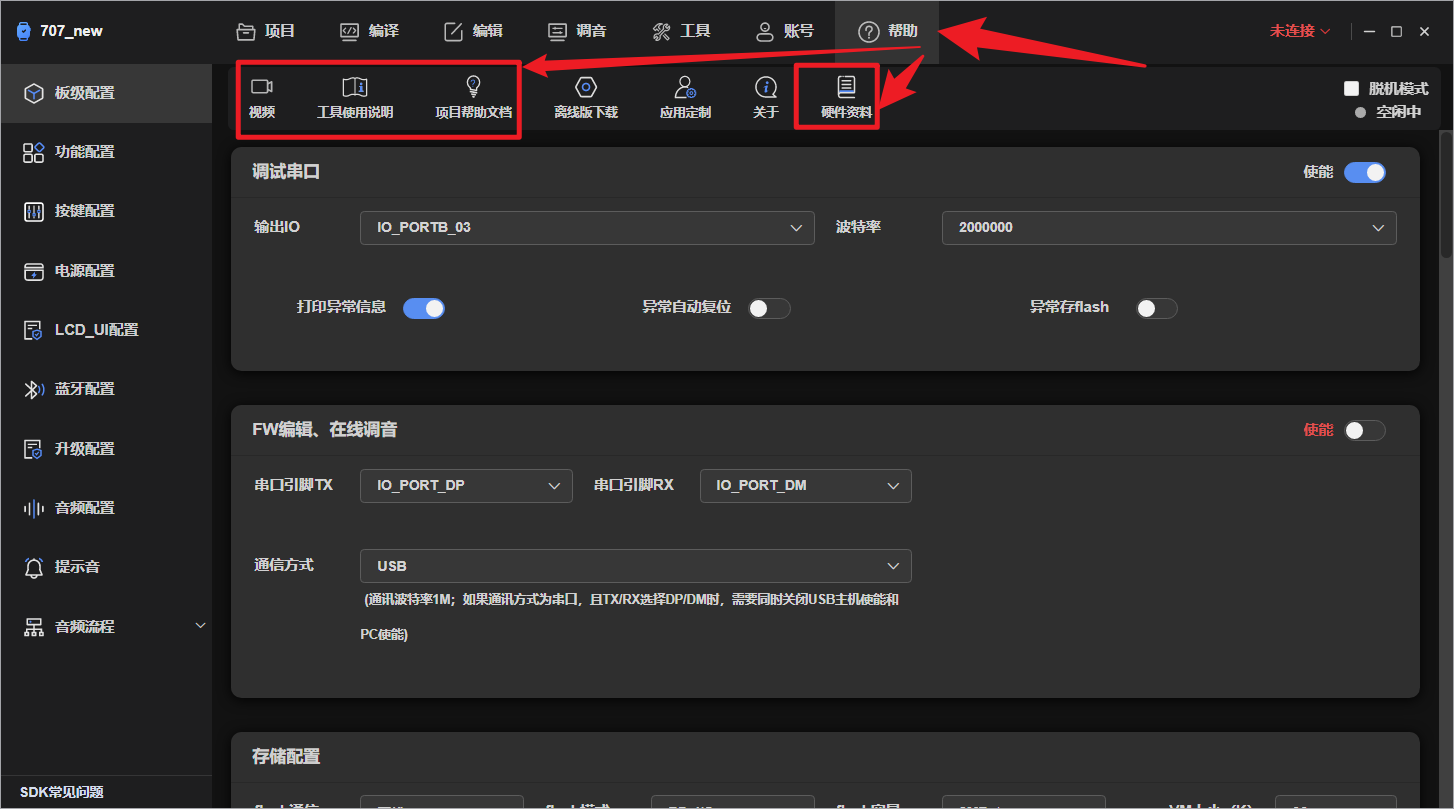Open the SDK常见问题 link
This screenshot has width=1454, height=809.
62,793
